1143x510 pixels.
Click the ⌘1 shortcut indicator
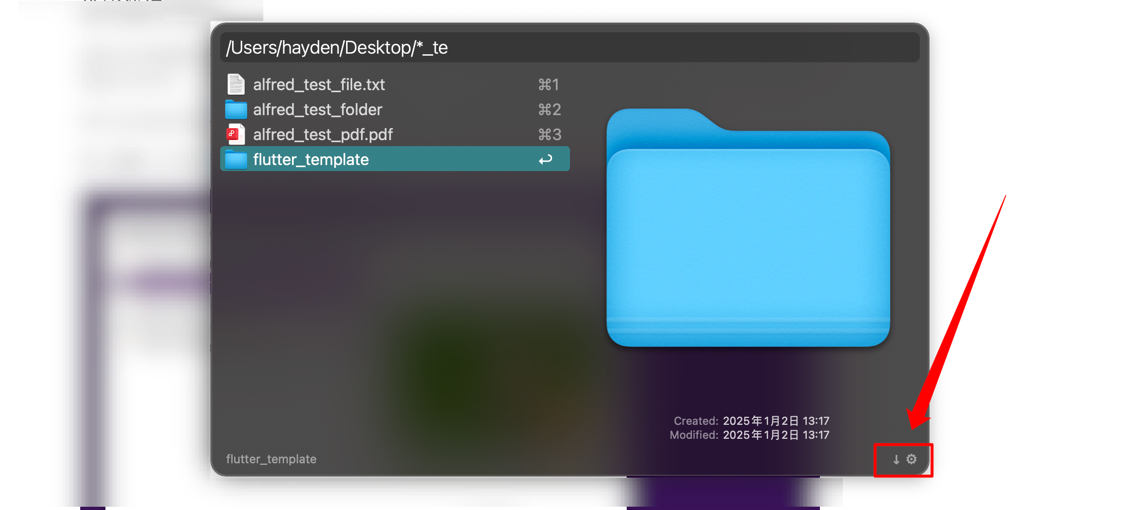tap(548, 85)
